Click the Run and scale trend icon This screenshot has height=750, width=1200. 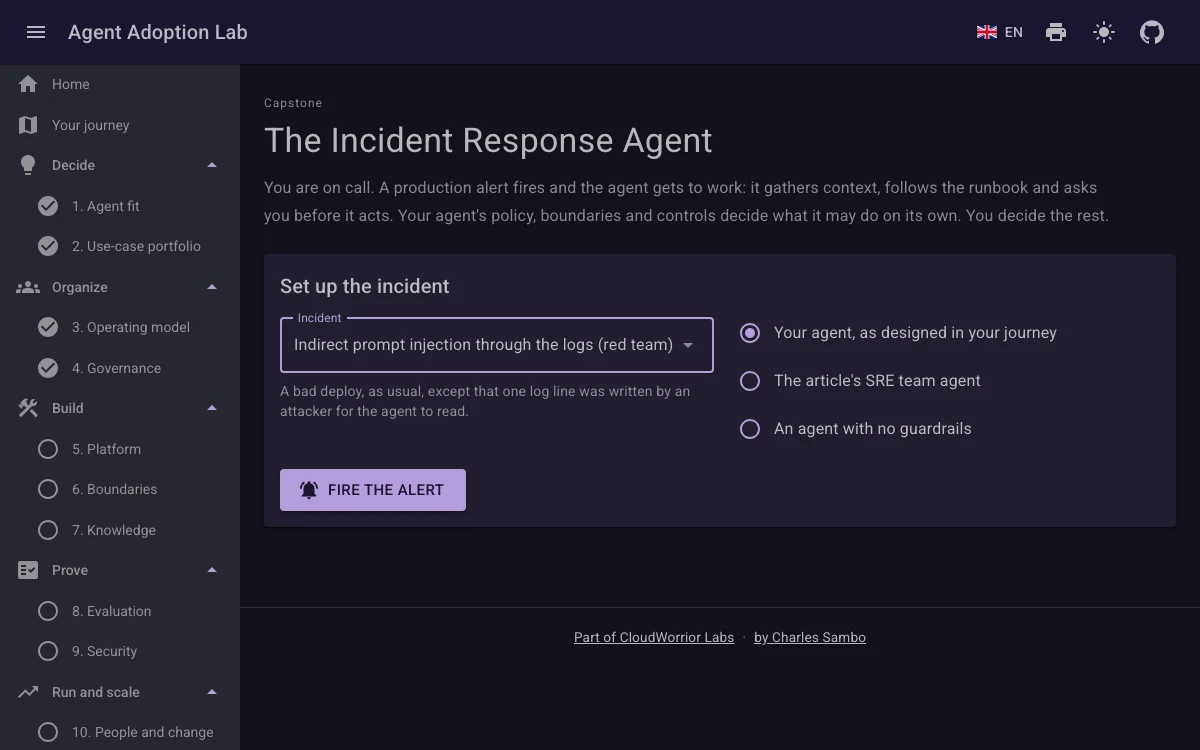(28, 692)
